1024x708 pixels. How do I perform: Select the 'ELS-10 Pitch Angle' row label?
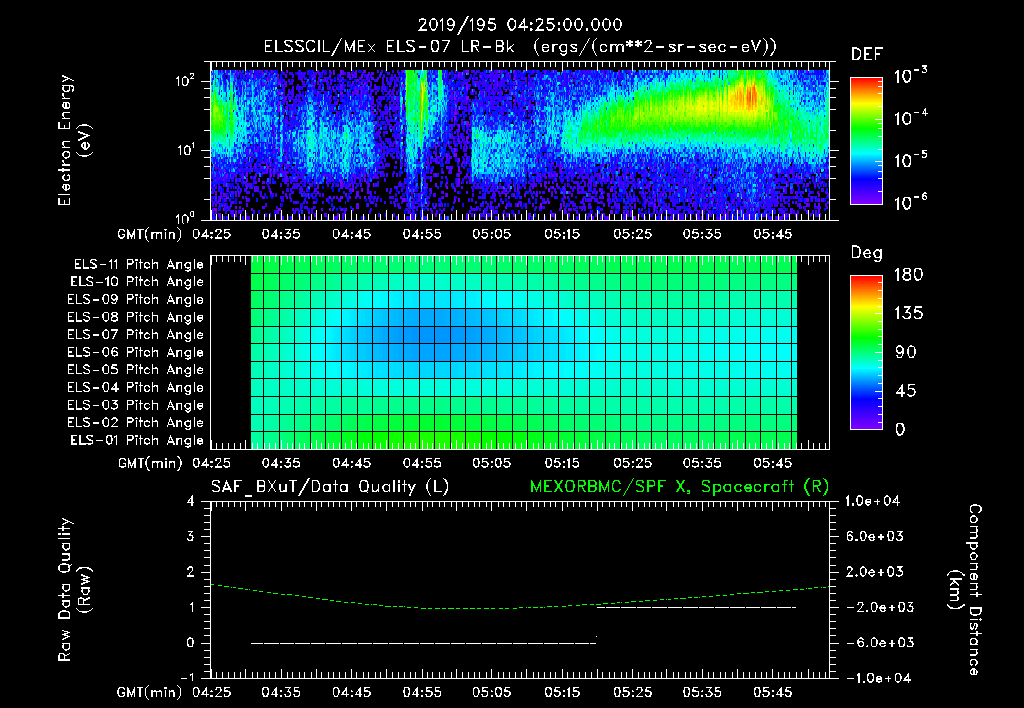pos(137,282)
